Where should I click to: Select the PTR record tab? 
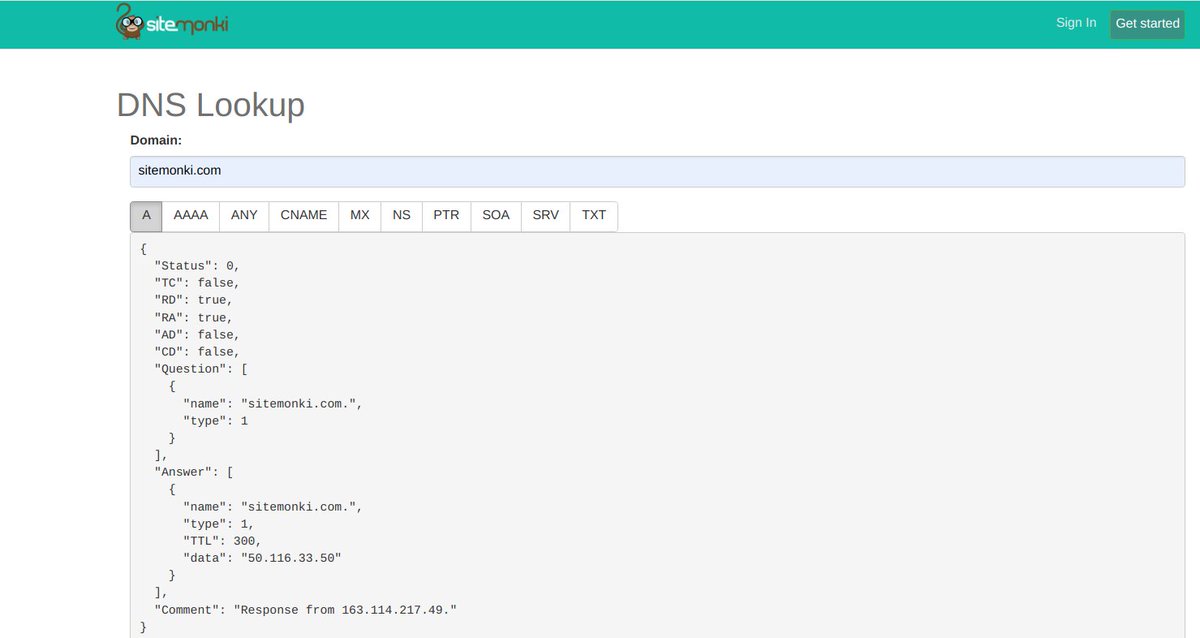click(x=446, y=216)
